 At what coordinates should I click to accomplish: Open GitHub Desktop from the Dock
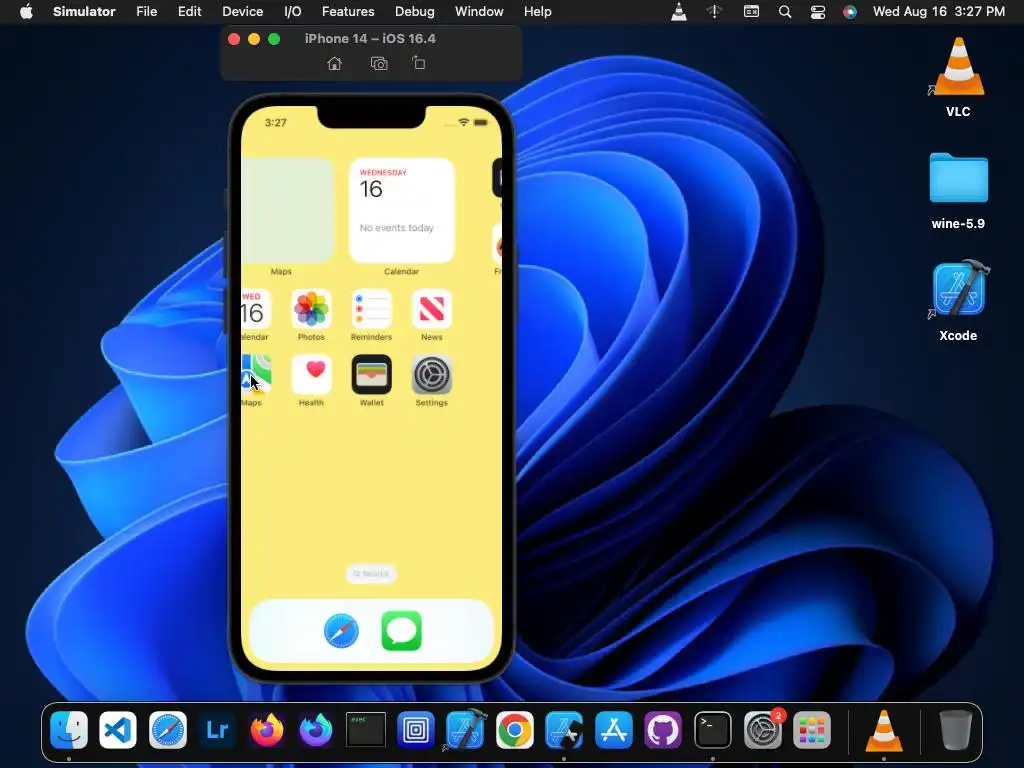[x=663, y=729]
